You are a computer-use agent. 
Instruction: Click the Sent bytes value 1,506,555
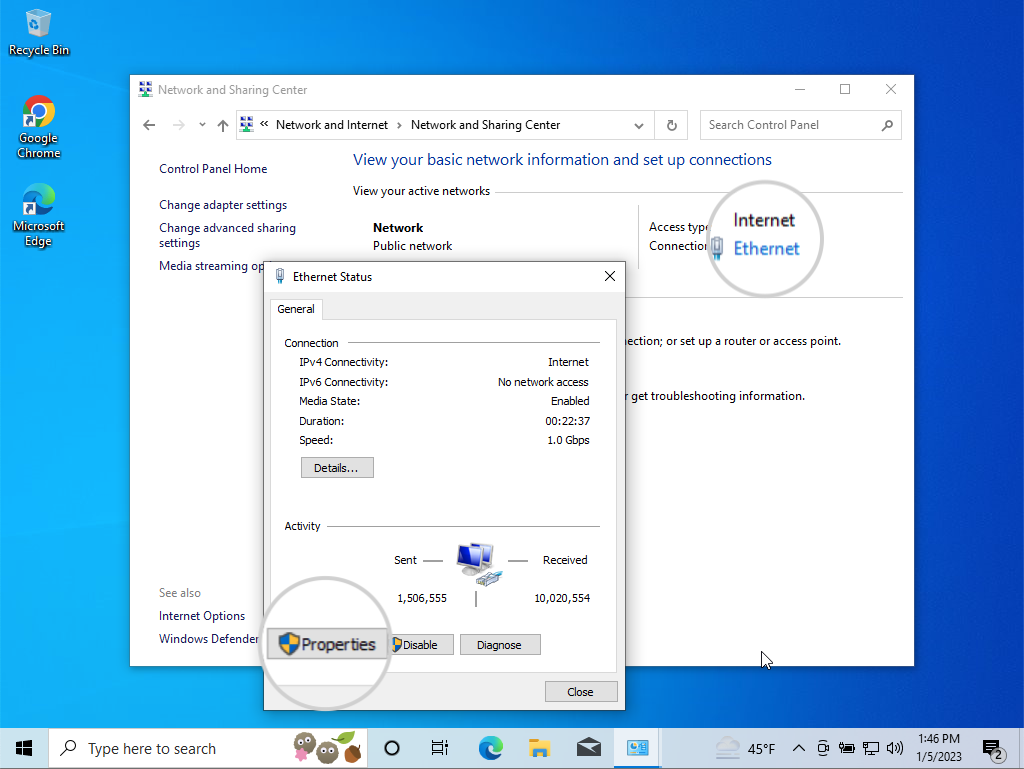422,598
